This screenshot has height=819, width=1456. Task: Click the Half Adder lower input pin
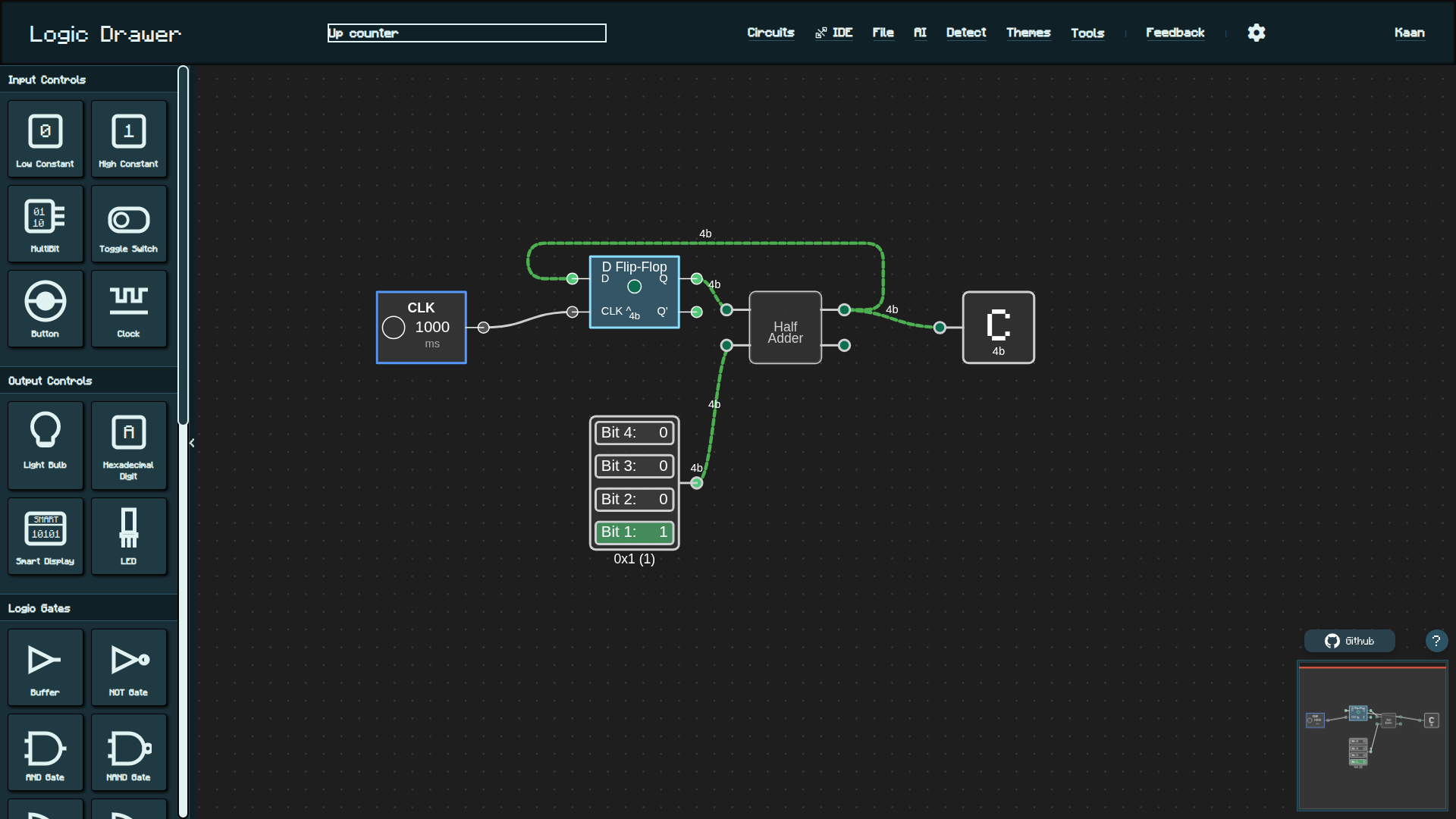point(726,345)
